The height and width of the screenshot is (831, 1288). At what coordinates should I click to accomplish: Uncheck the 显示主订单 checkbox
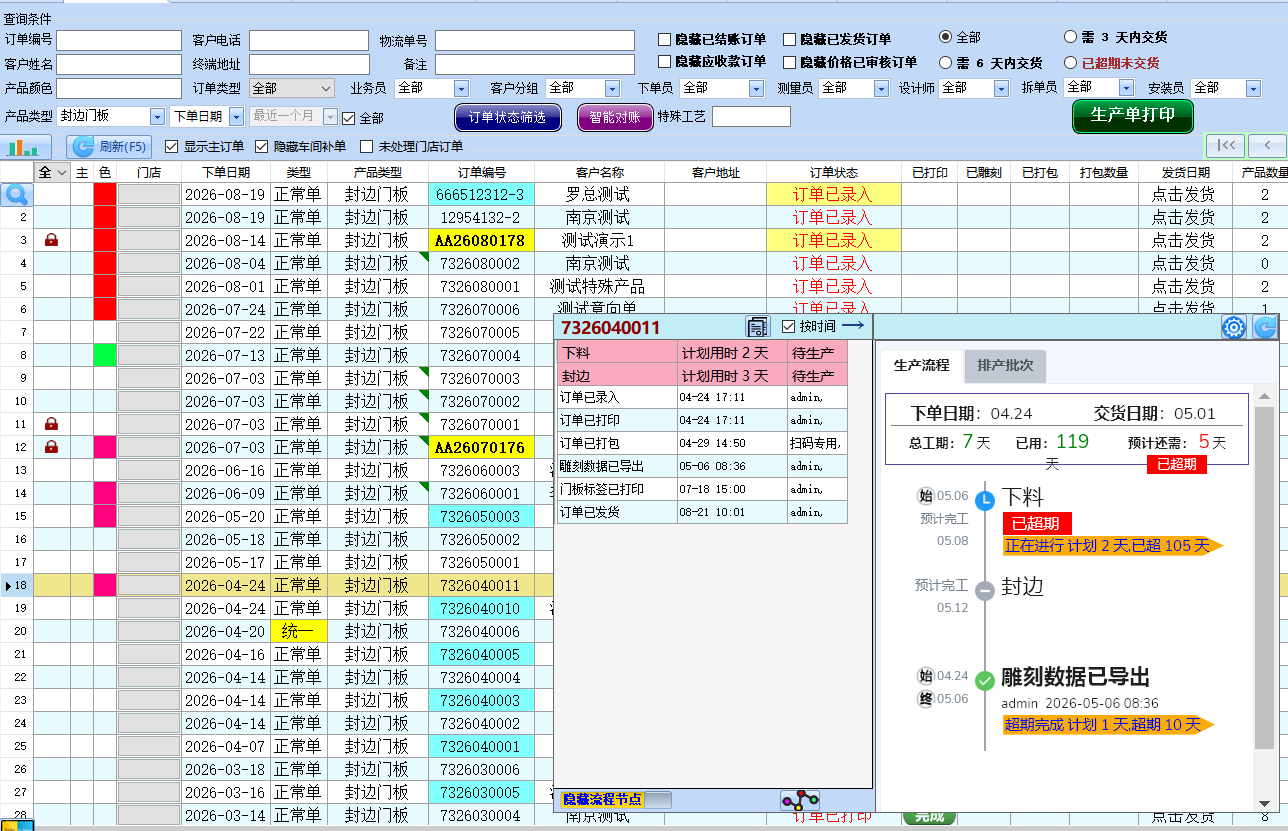pyautogui.click(x=171, y=146)
